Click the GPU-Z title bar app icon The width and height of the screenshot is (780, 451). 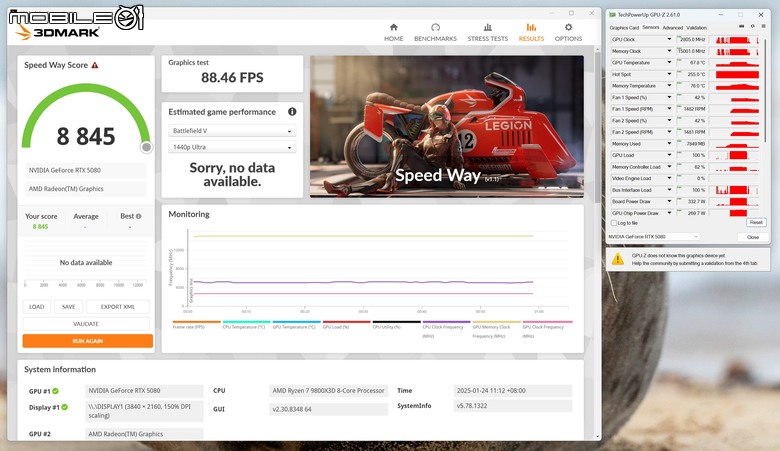tap(612, 15)
